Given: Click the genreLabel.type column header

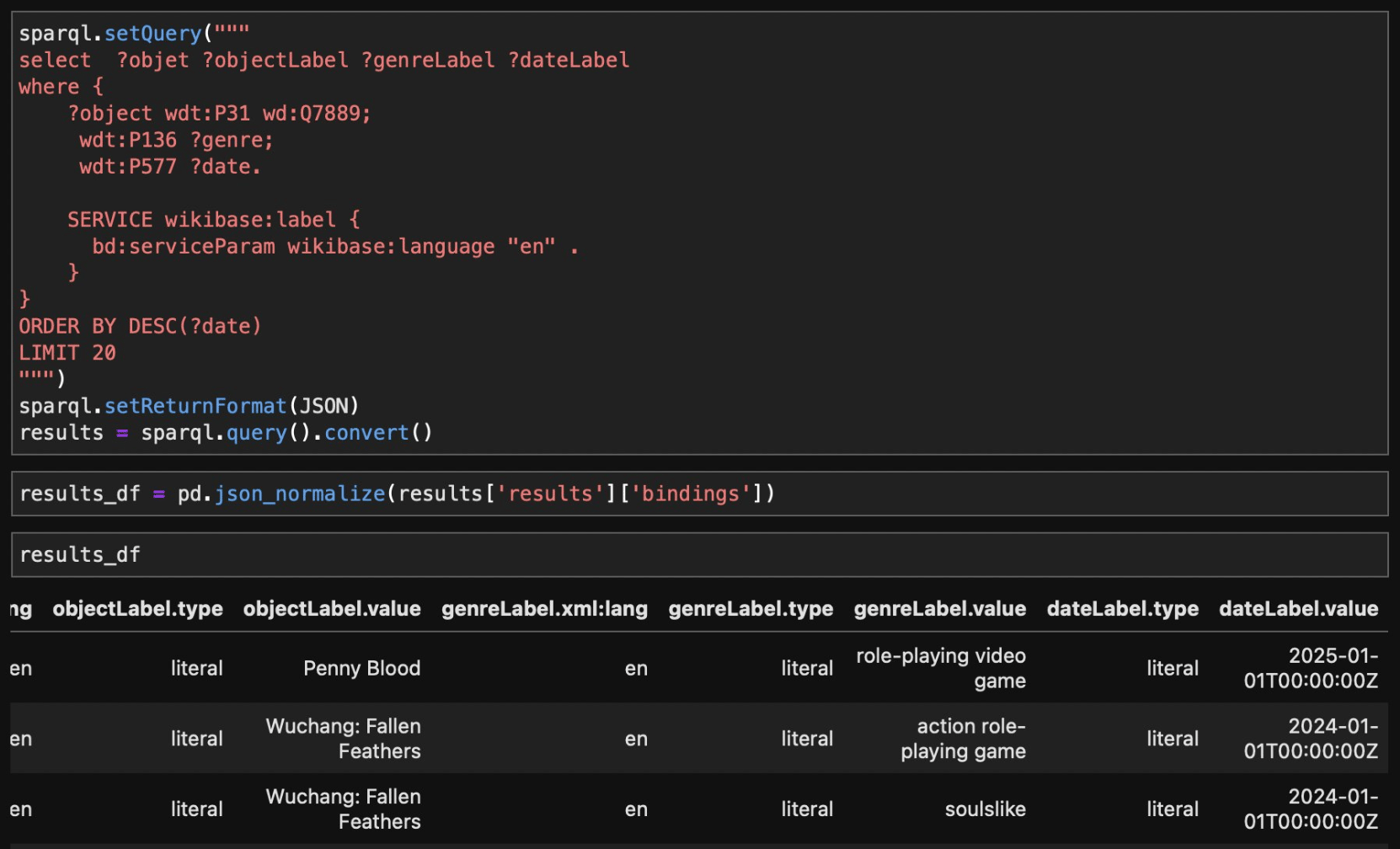Looking at the screenshot, I should tap(751, 609).
